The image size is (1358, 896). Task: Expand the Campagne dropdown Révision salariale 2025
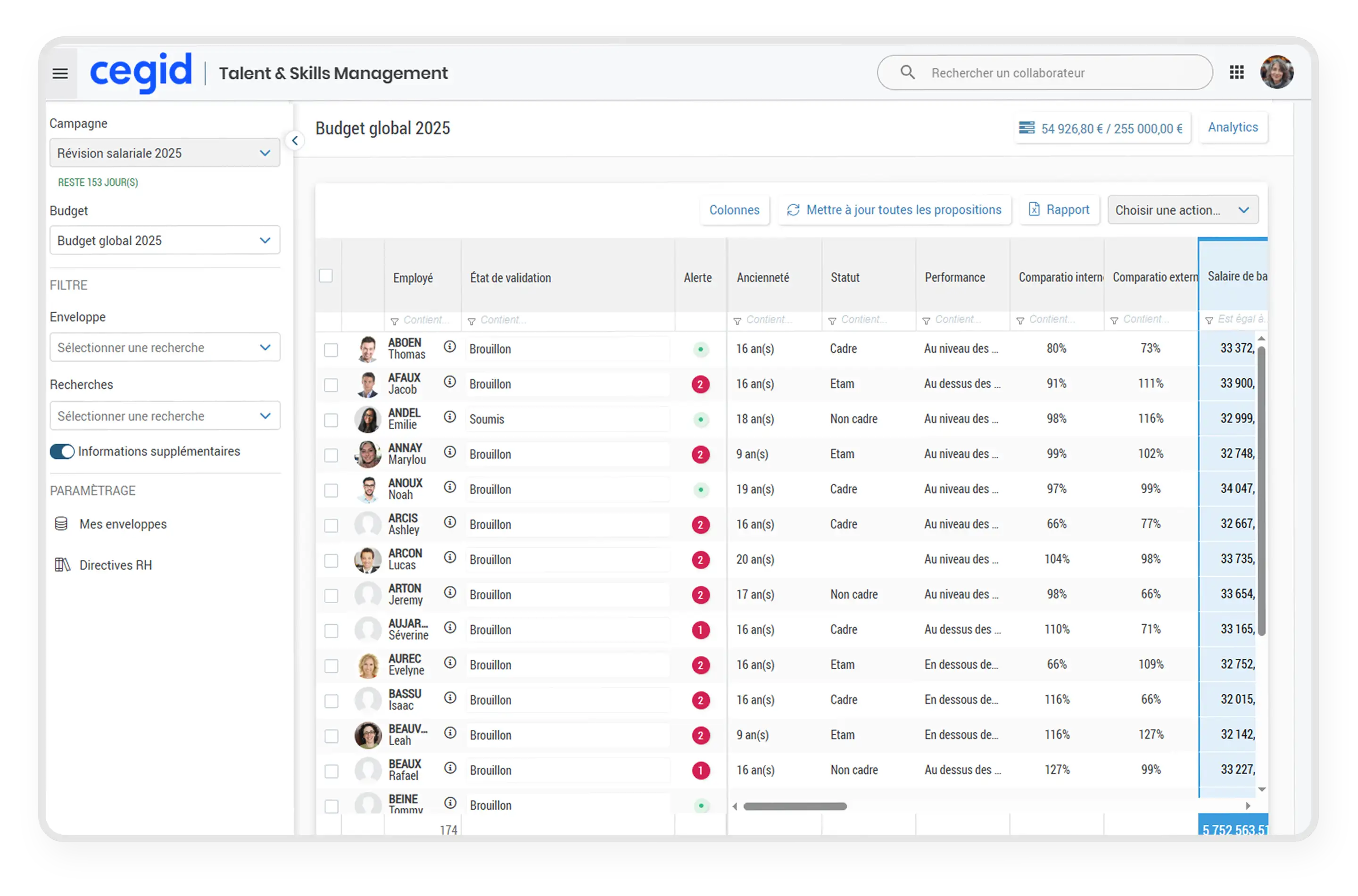(x=165, y=153)
